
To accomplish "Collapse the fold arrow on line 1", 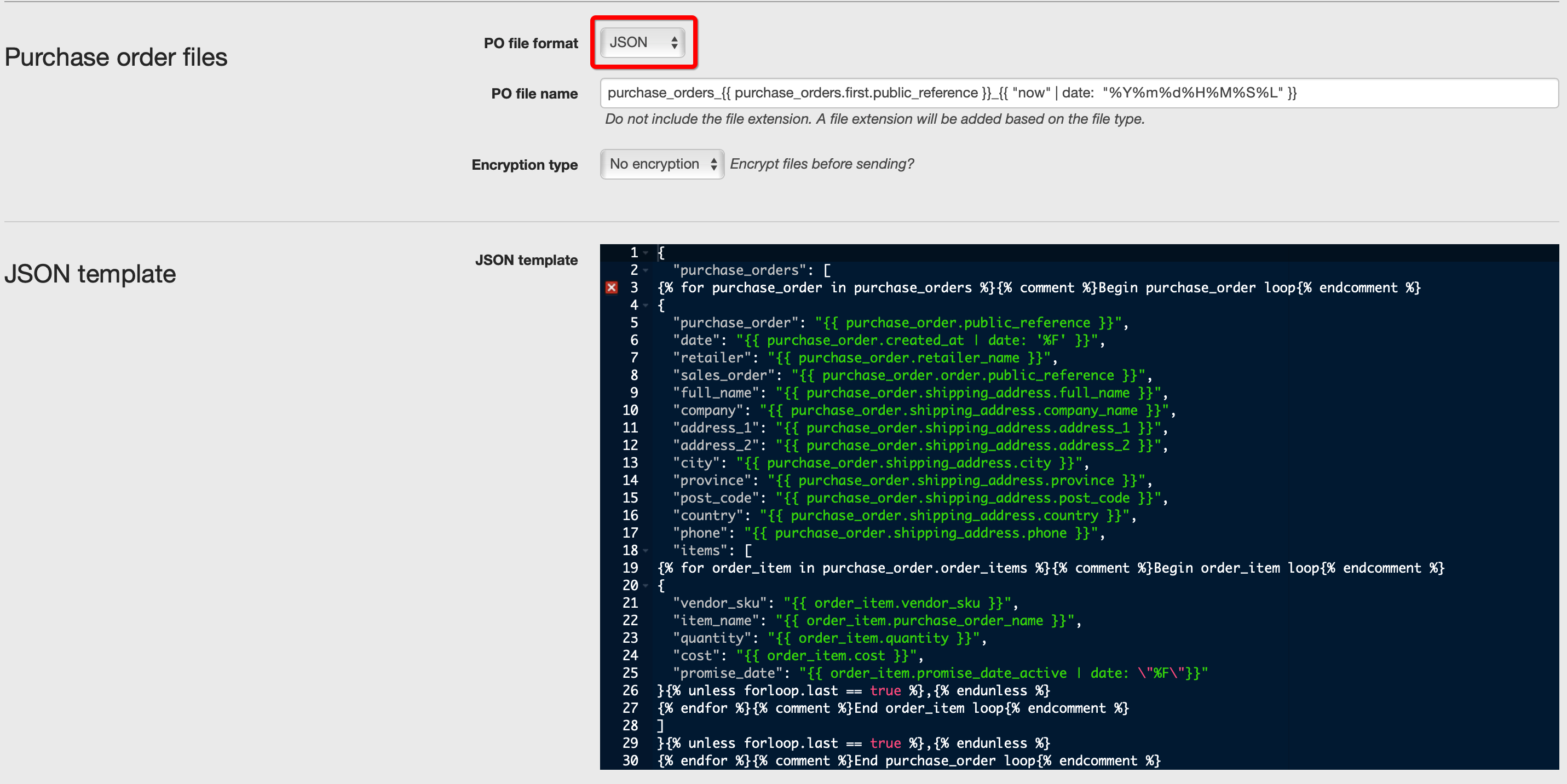I will [x=646, y=252].
